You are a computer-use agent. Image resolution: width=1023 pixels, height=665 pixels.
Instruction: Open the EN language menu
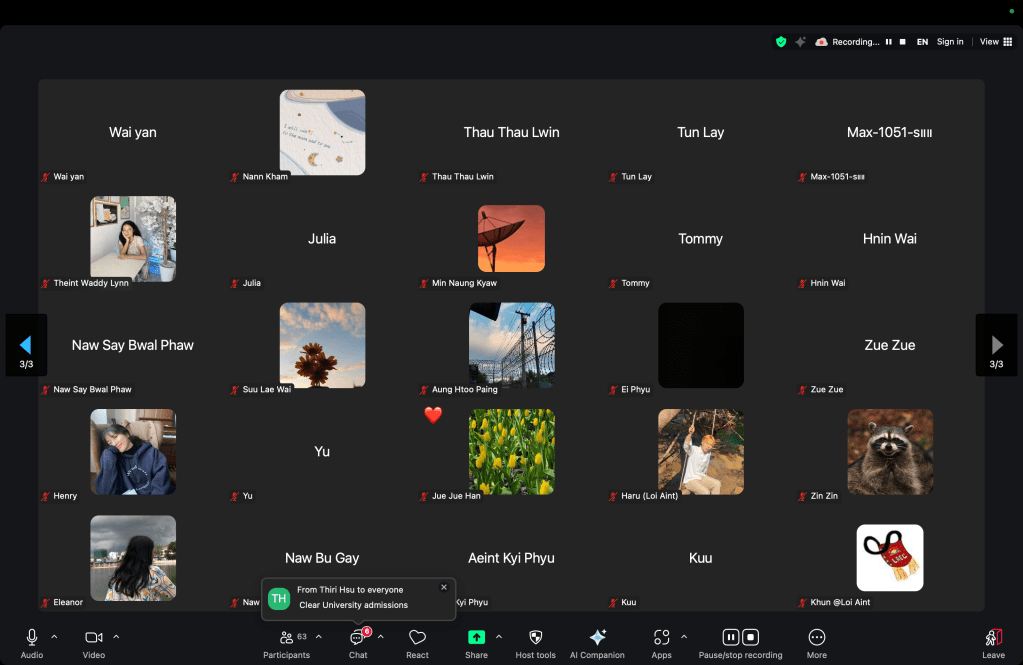[x=922, y=42]
